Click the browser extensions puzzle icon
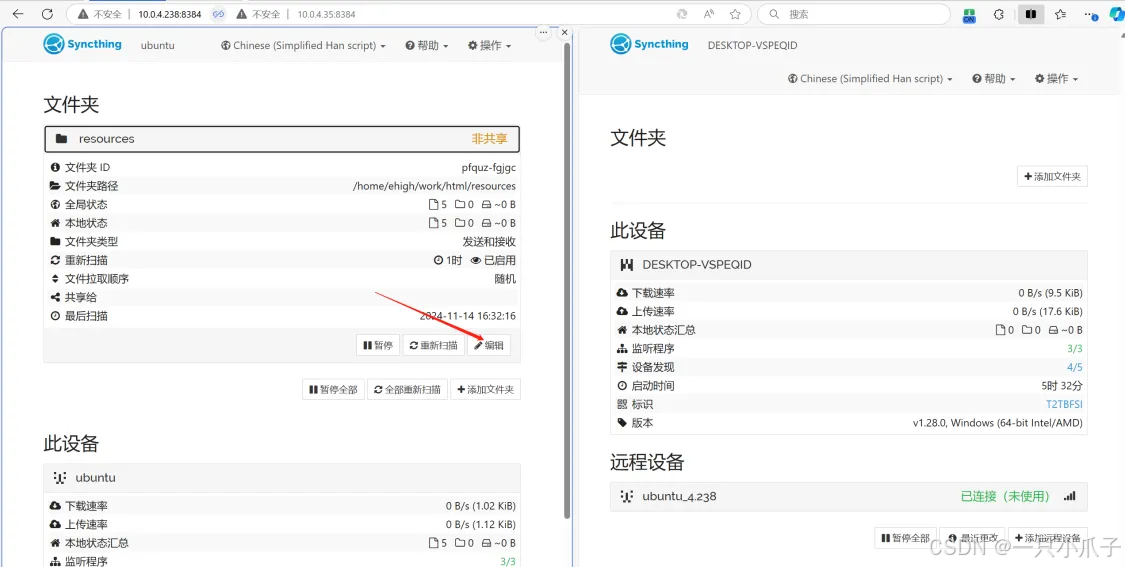1125x567 pixels. pos(998,14)
